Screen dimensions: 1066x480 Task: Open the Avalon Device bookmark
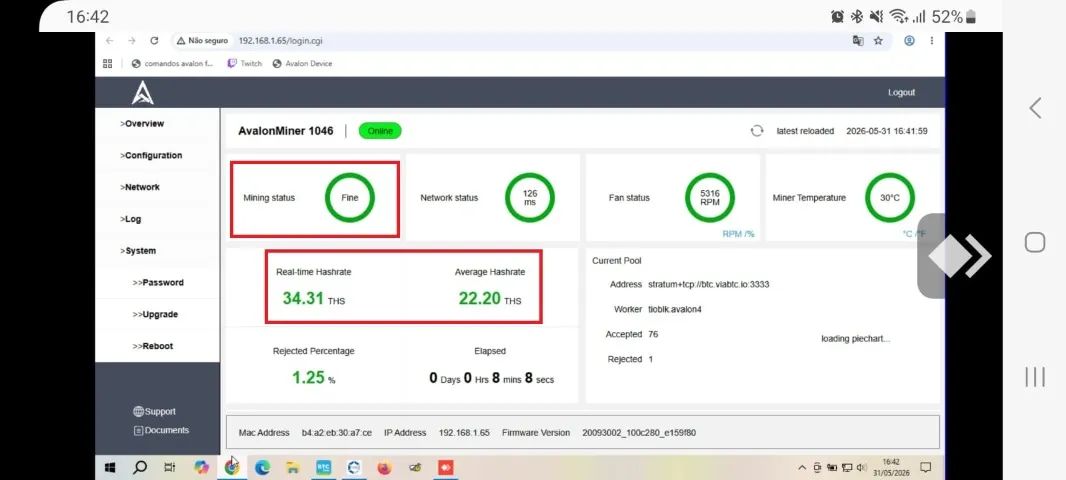(303, 63)
